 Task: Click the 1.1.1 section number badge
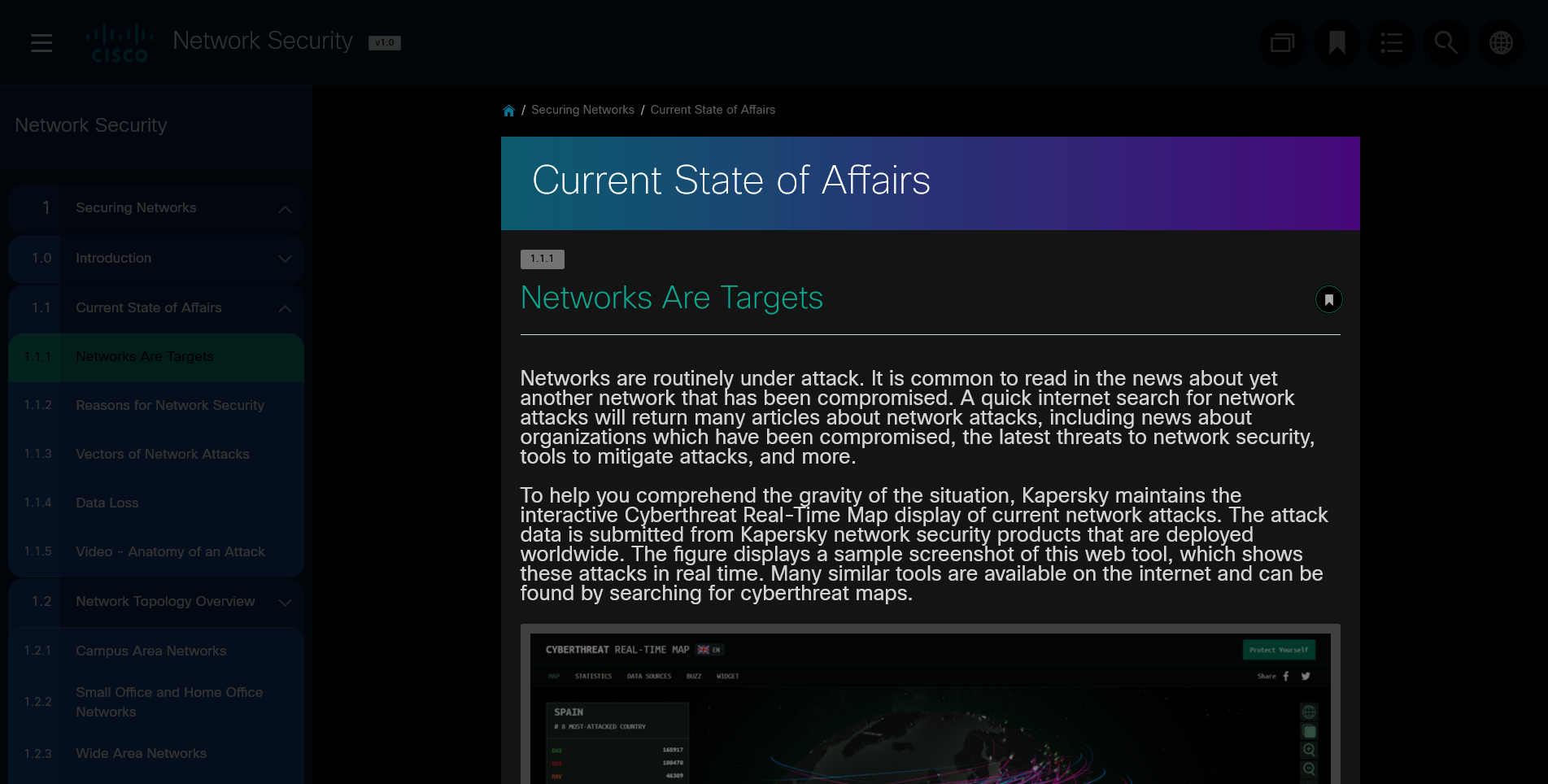(x=543, y=259)
